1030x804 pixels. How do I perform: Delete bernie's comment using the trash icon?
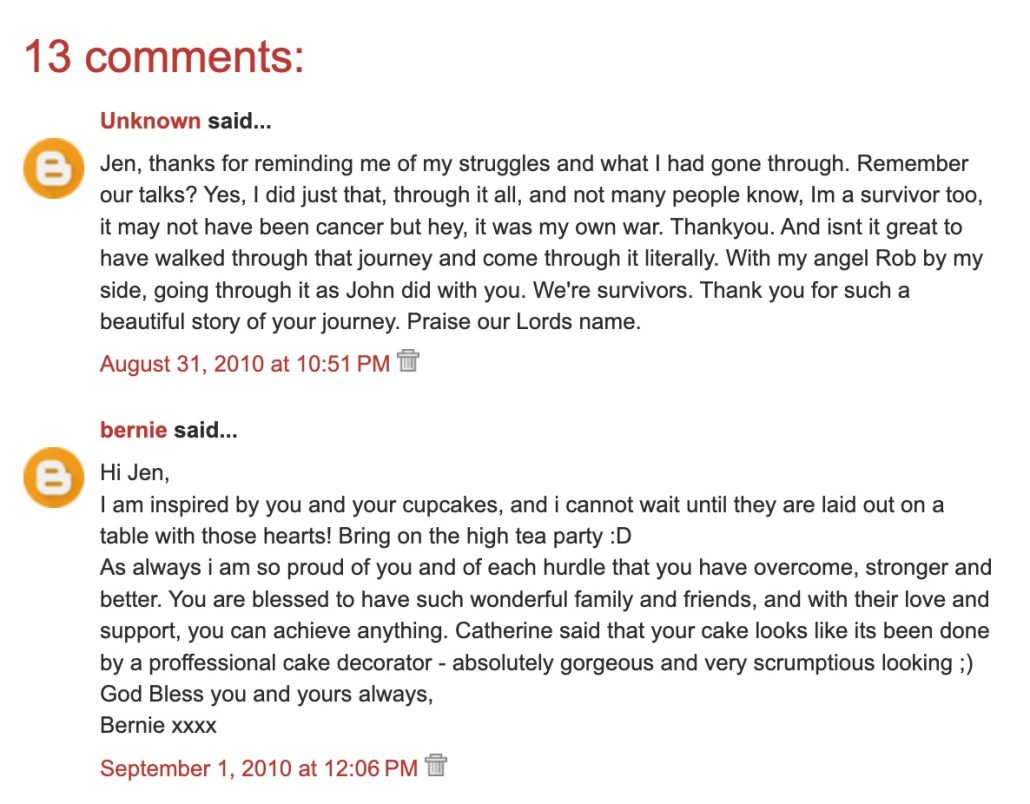tap(435, 766)
